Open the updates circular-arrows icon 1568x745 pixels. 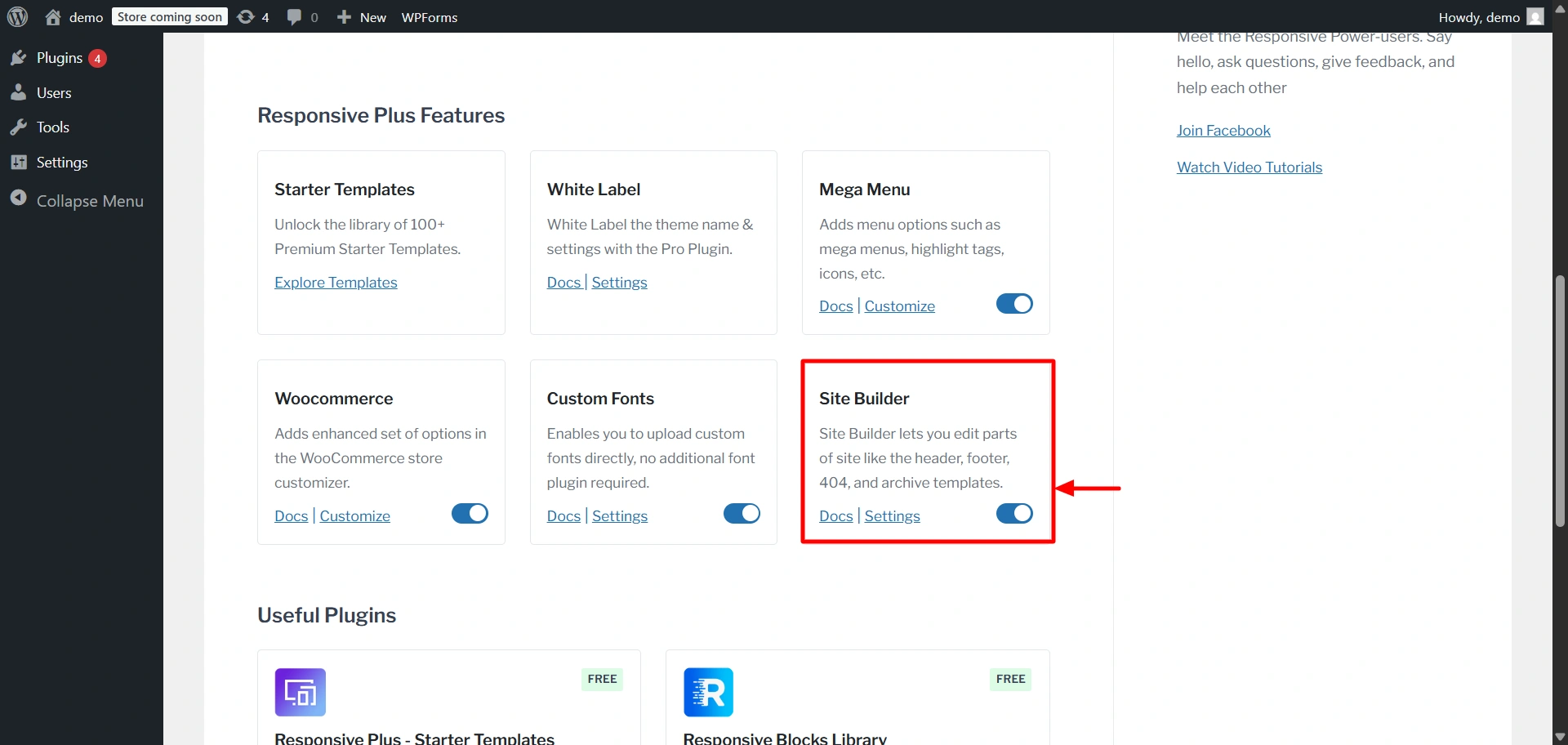tap(245, 17)
